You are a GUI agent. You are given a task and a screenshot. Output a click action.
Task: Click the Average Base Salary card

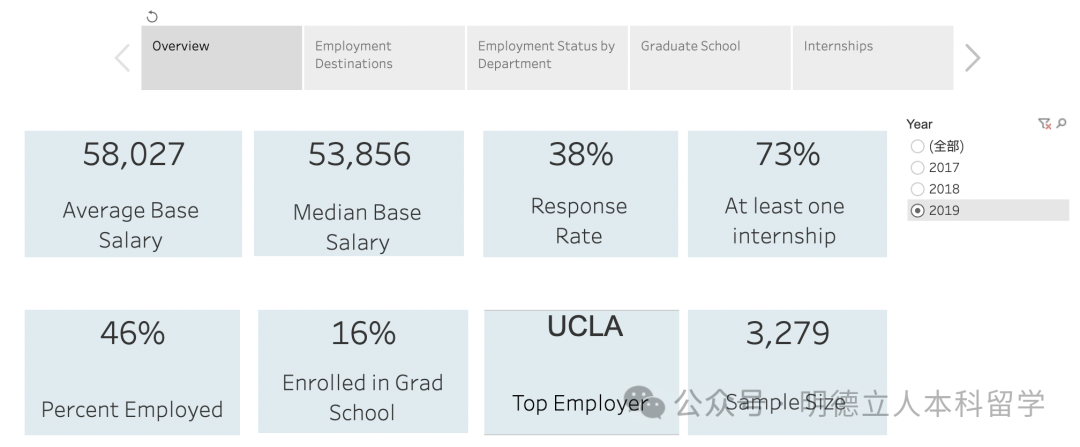coord(133,194)
